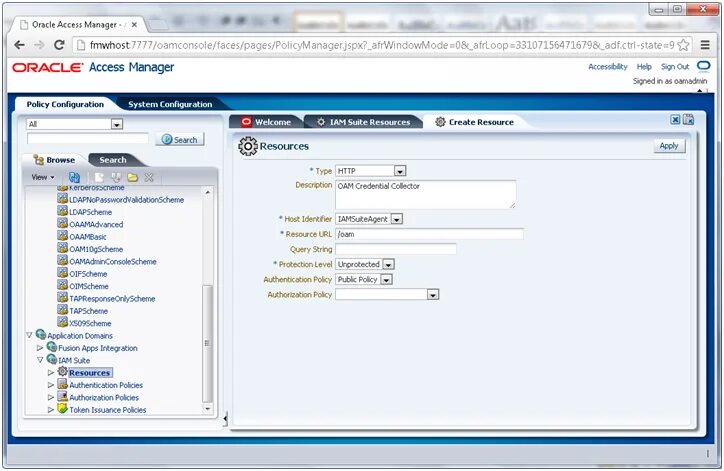Click the tree scrollbar up arrow
Viewport: 724px width, 471px height.
pos(207,192)
